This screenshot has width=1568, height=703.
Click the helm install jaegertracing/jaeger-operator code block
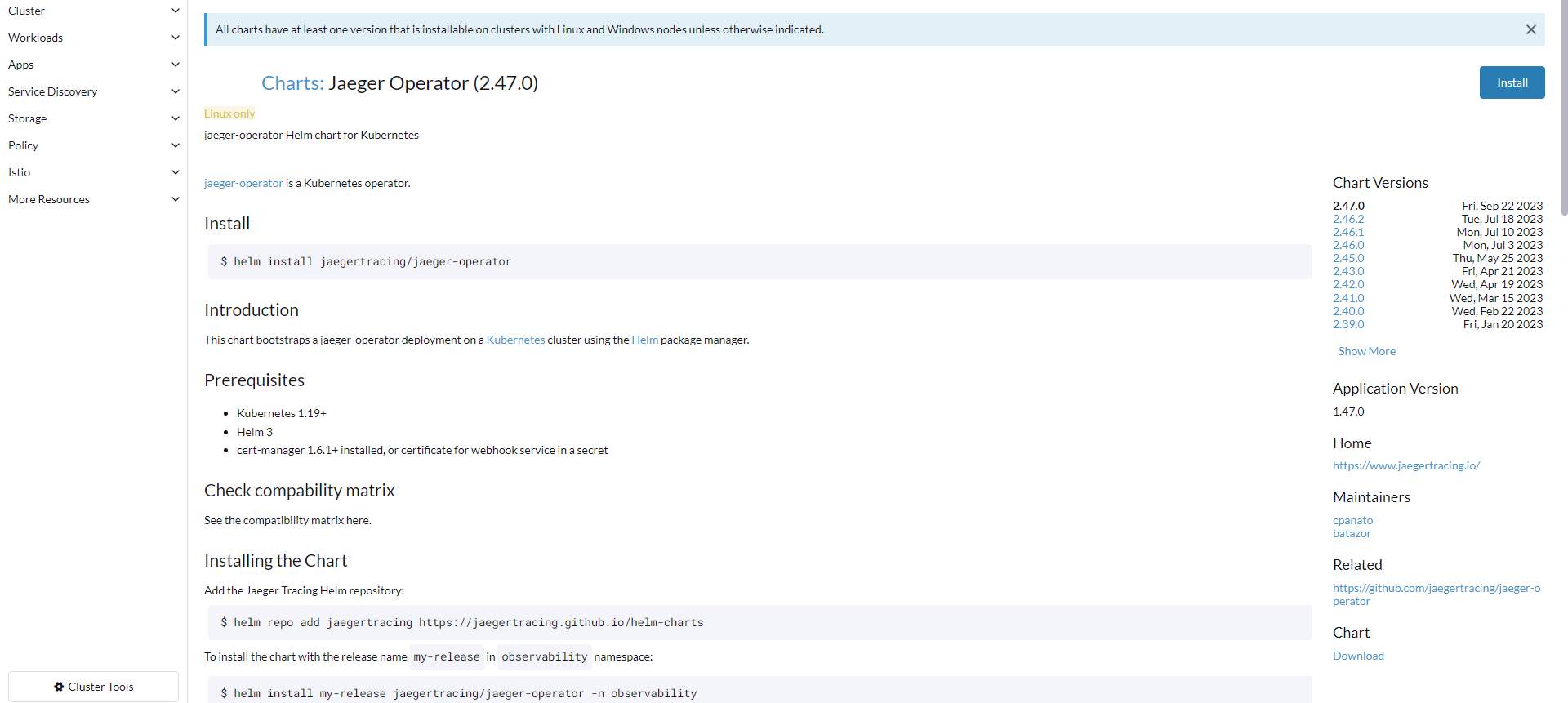(x=759, y=261)
